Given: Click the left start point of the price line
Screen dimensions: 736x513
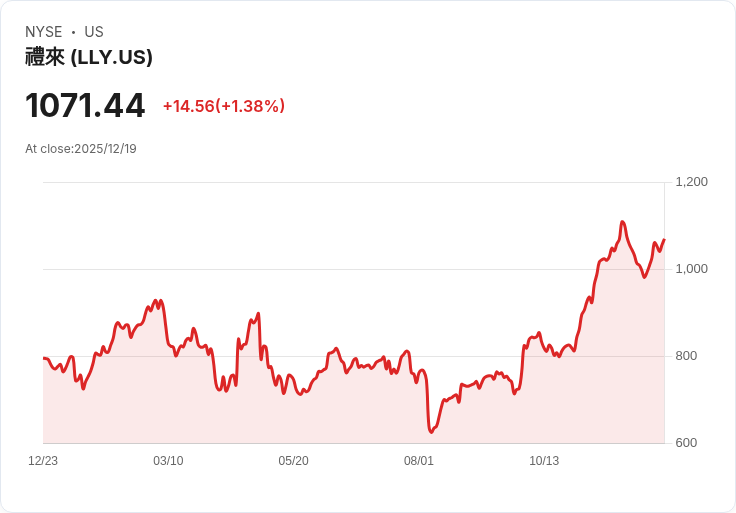Looking at the screenshot, I should pyautogui.click(x=44, y=358).
